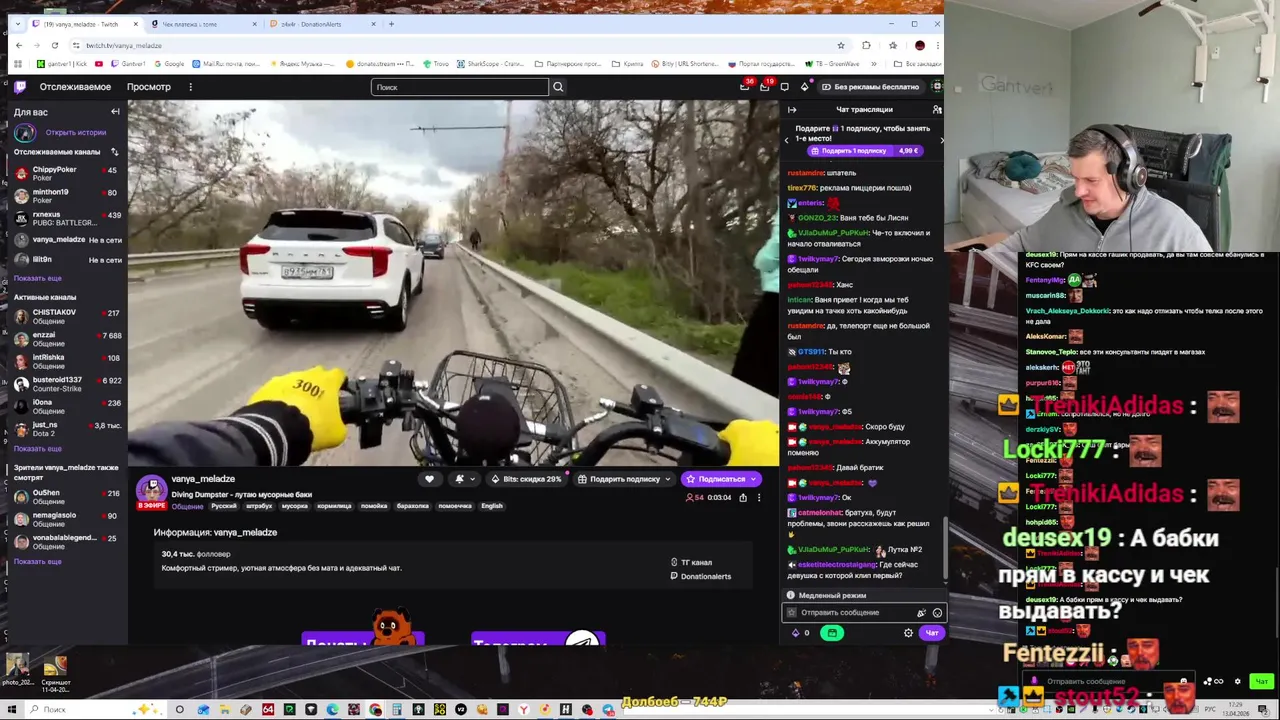Open the 'Просмотр' browse tab
The height and width of the screenshot is (720, 1280).
click(x=148, y=87)
